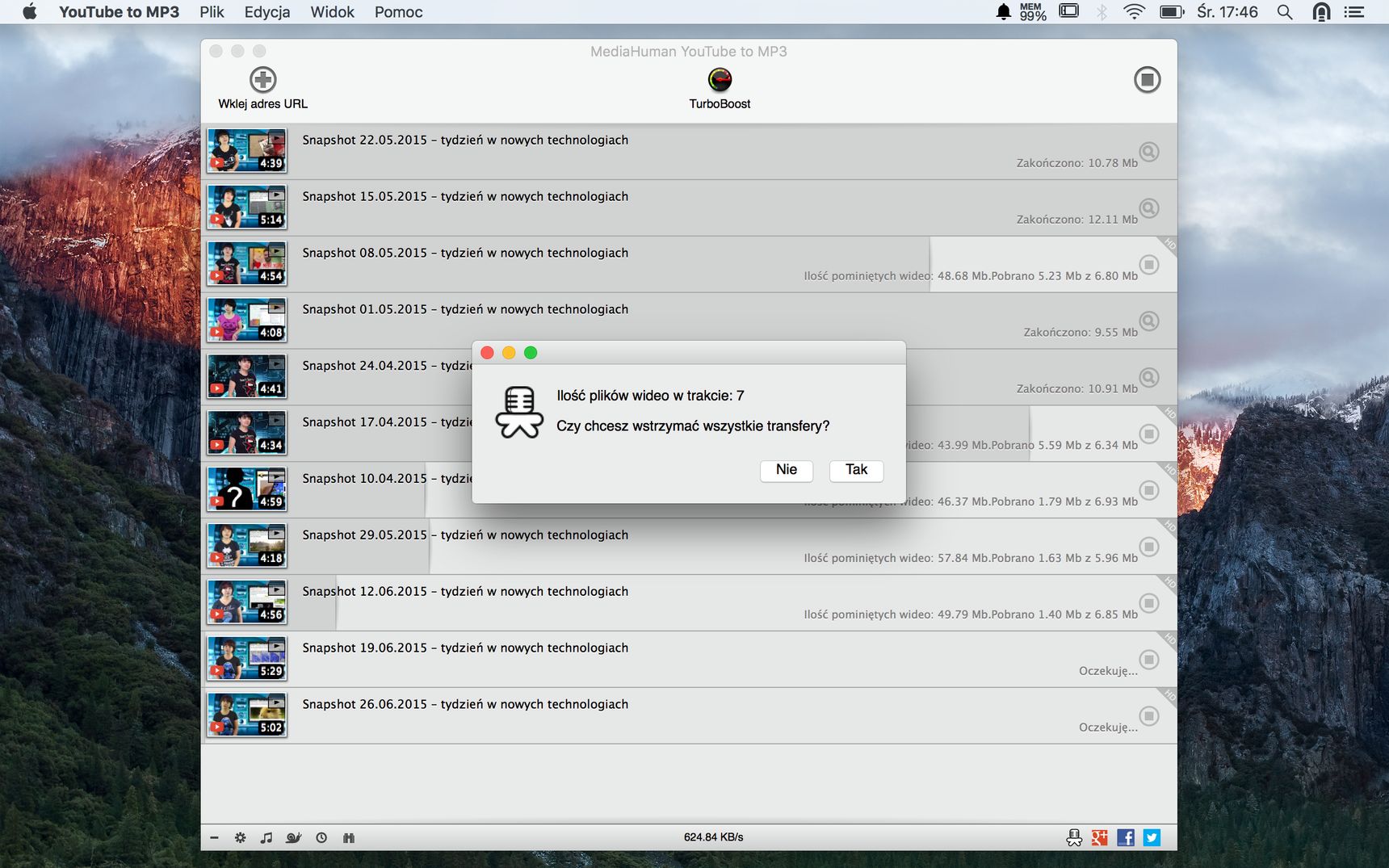
Task: Click the Wi-Fi menu bar icon
Action: (x=1135, y=12)
